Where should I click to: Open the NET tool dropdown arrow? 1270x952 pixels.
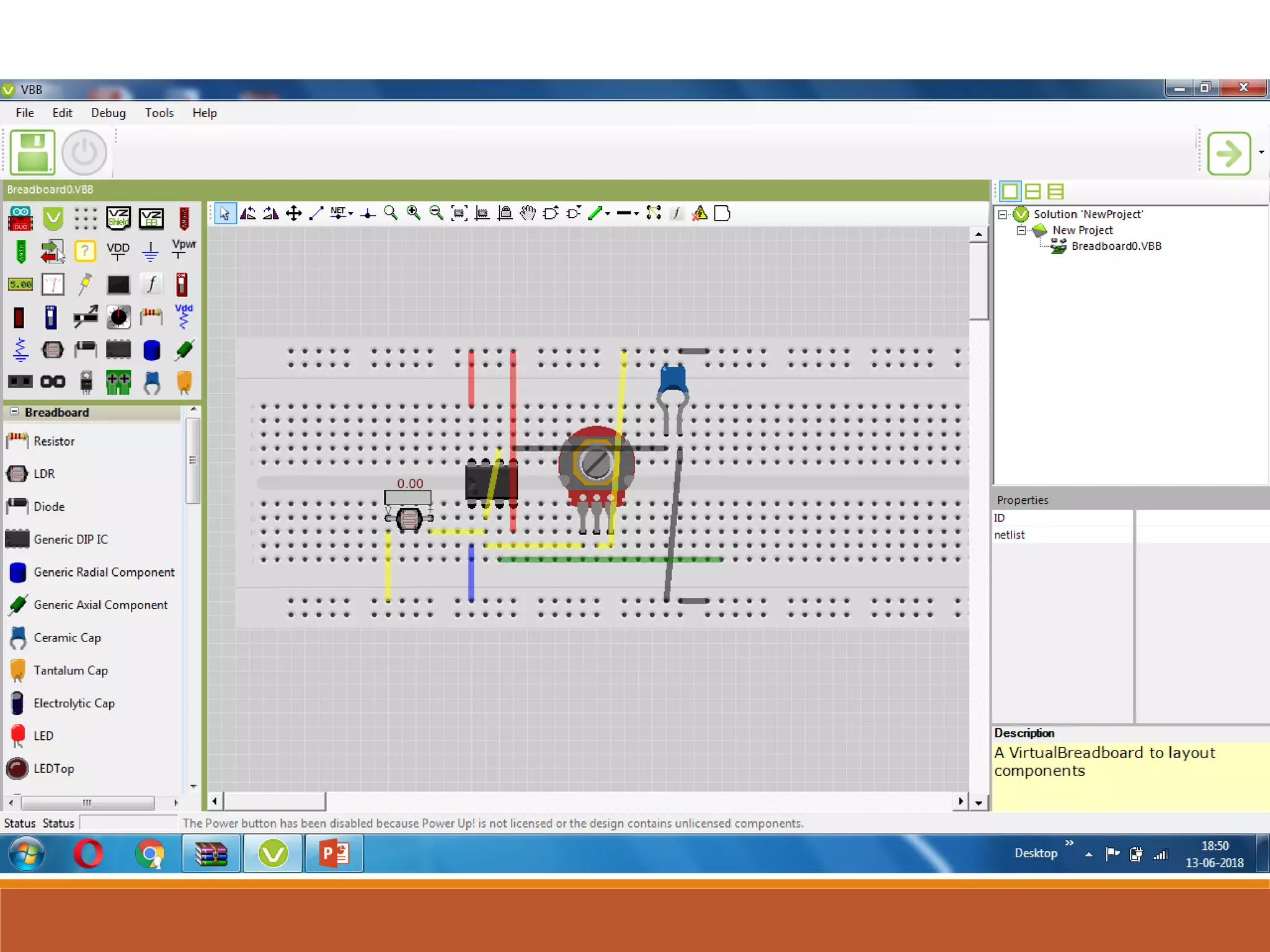(x=351, y=213)
